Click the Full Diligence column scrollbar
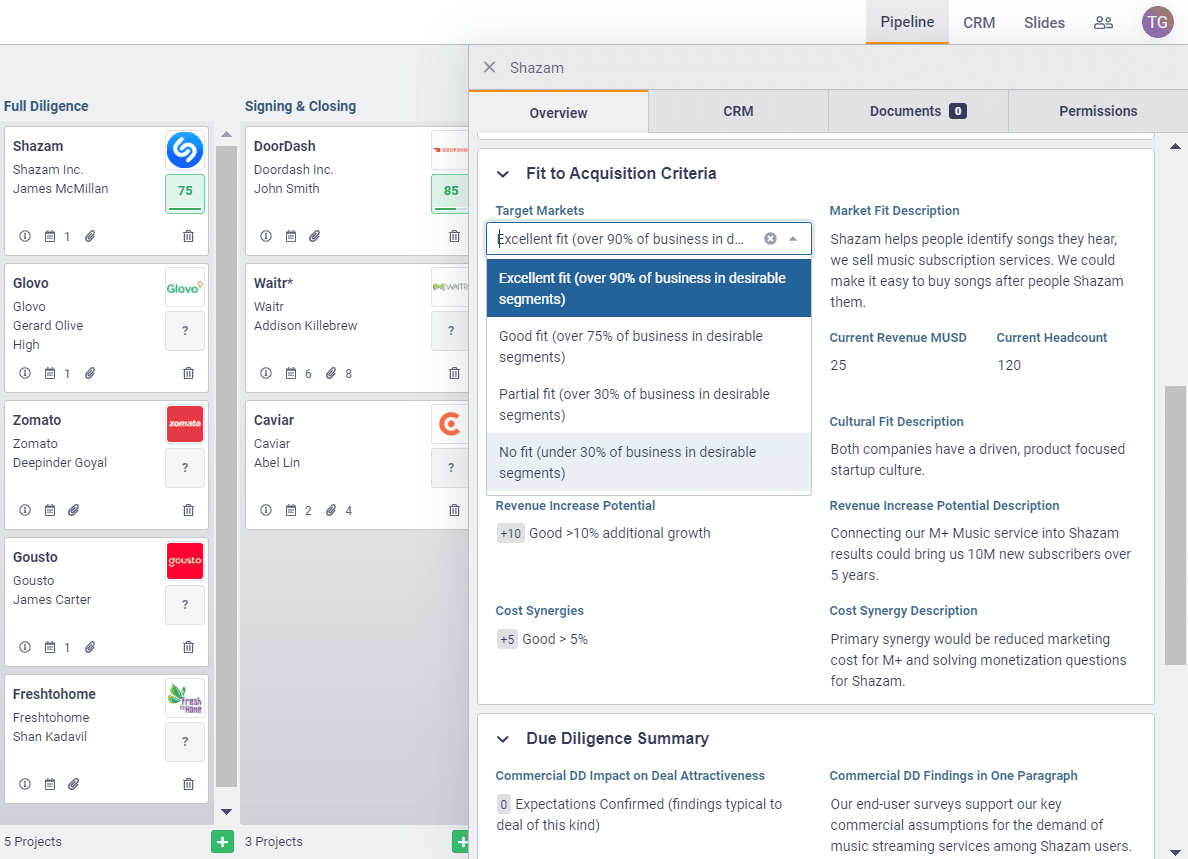Screen dimensions: 1188x859 tap(226, 466)
